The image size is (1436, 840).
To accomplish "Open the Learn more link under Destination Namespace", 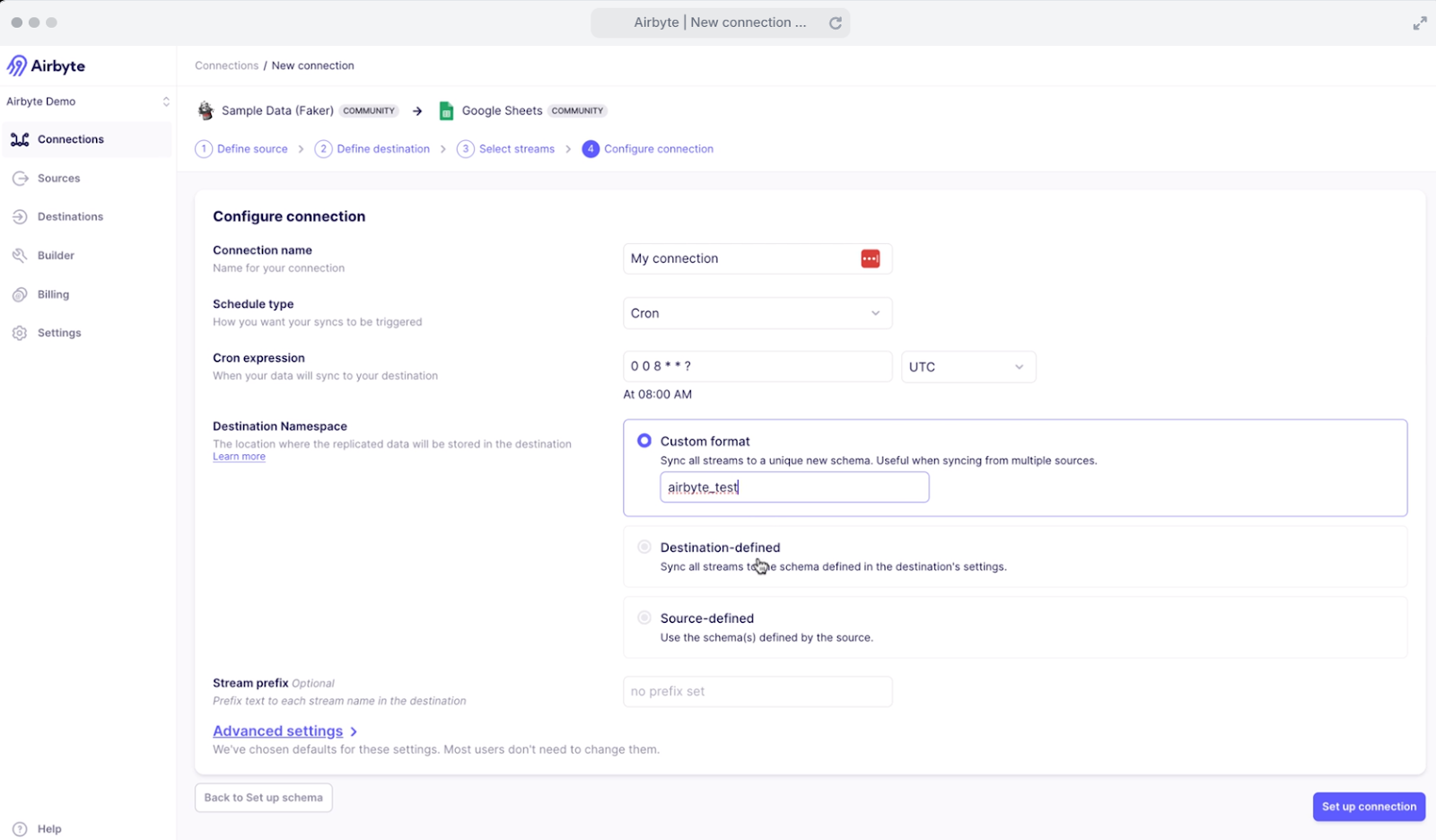I will coord(238,456).
